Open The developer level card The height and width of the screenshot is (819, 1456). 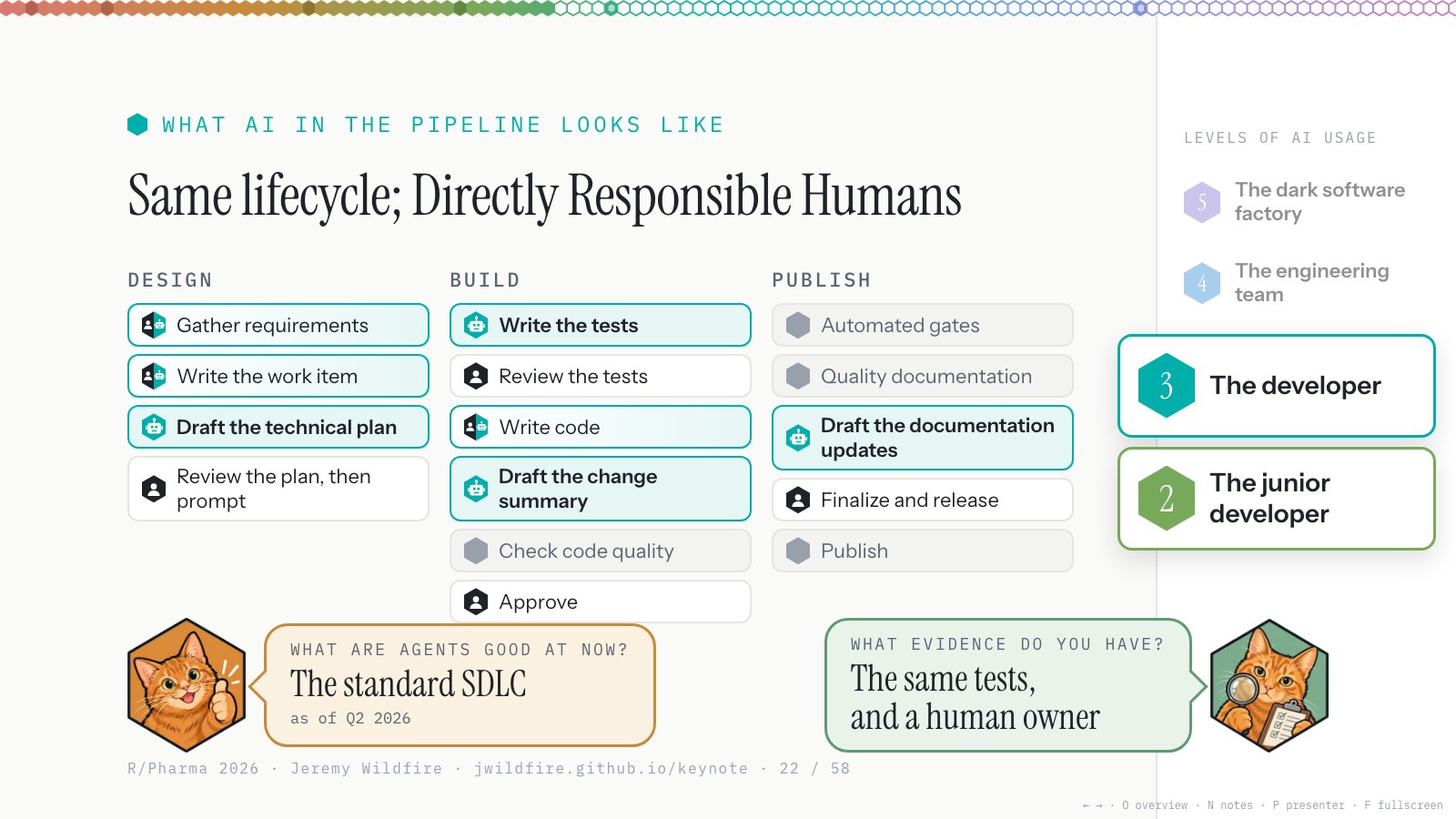click(1277, 386)
